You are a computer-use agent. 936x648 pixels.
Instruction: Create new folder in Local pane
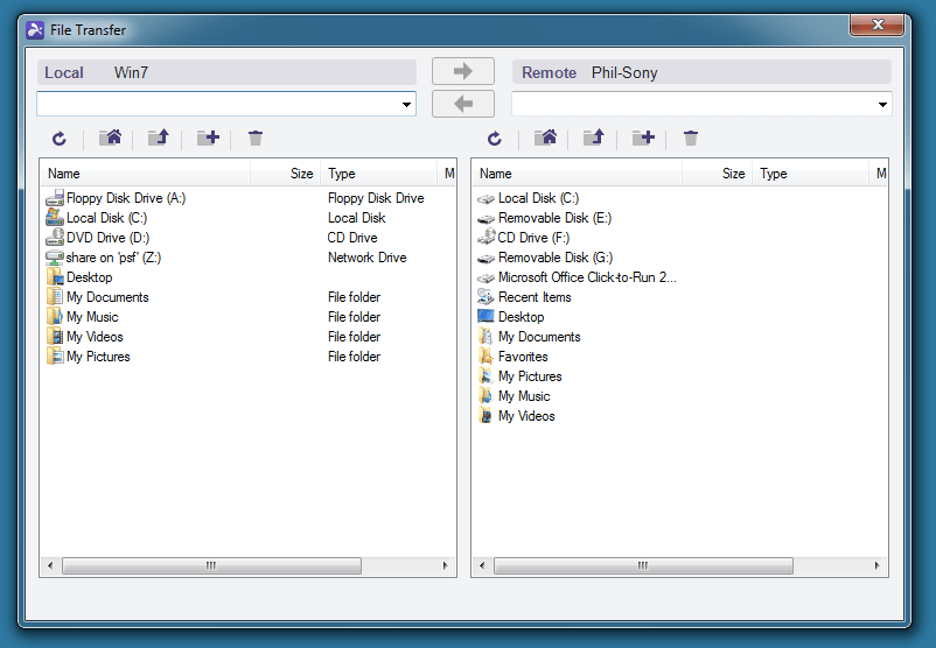(207, 138)
